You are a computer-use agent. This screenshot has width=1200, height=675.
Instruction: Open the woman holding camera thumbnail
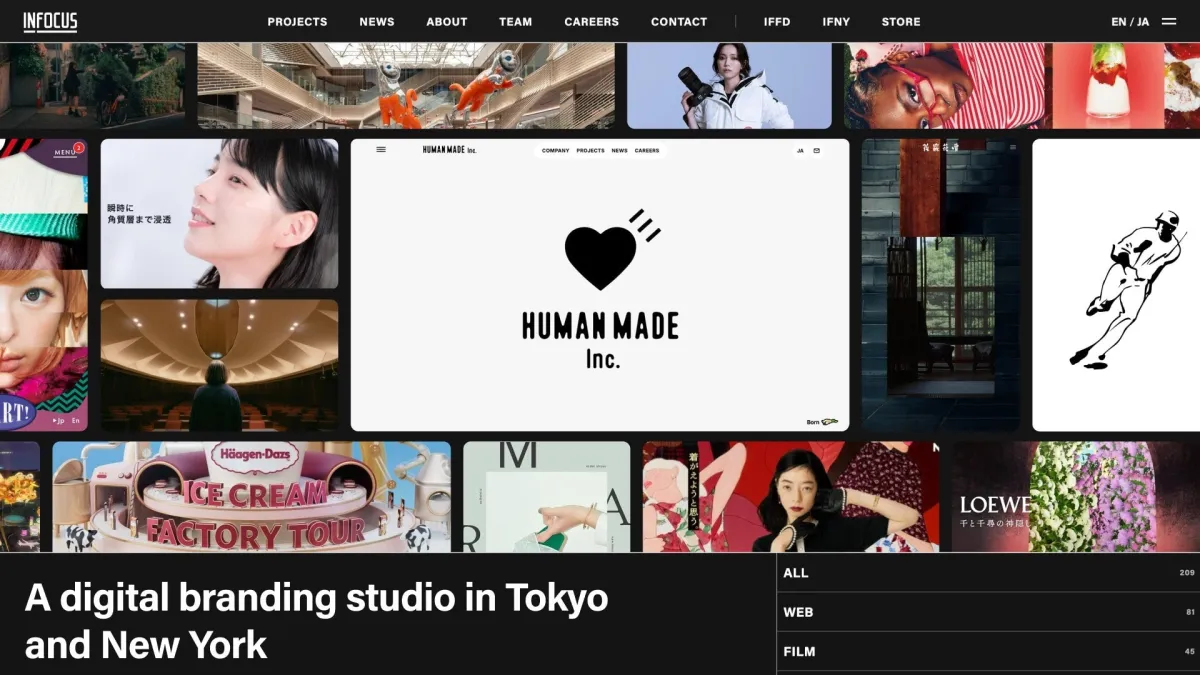coord(729,86)
